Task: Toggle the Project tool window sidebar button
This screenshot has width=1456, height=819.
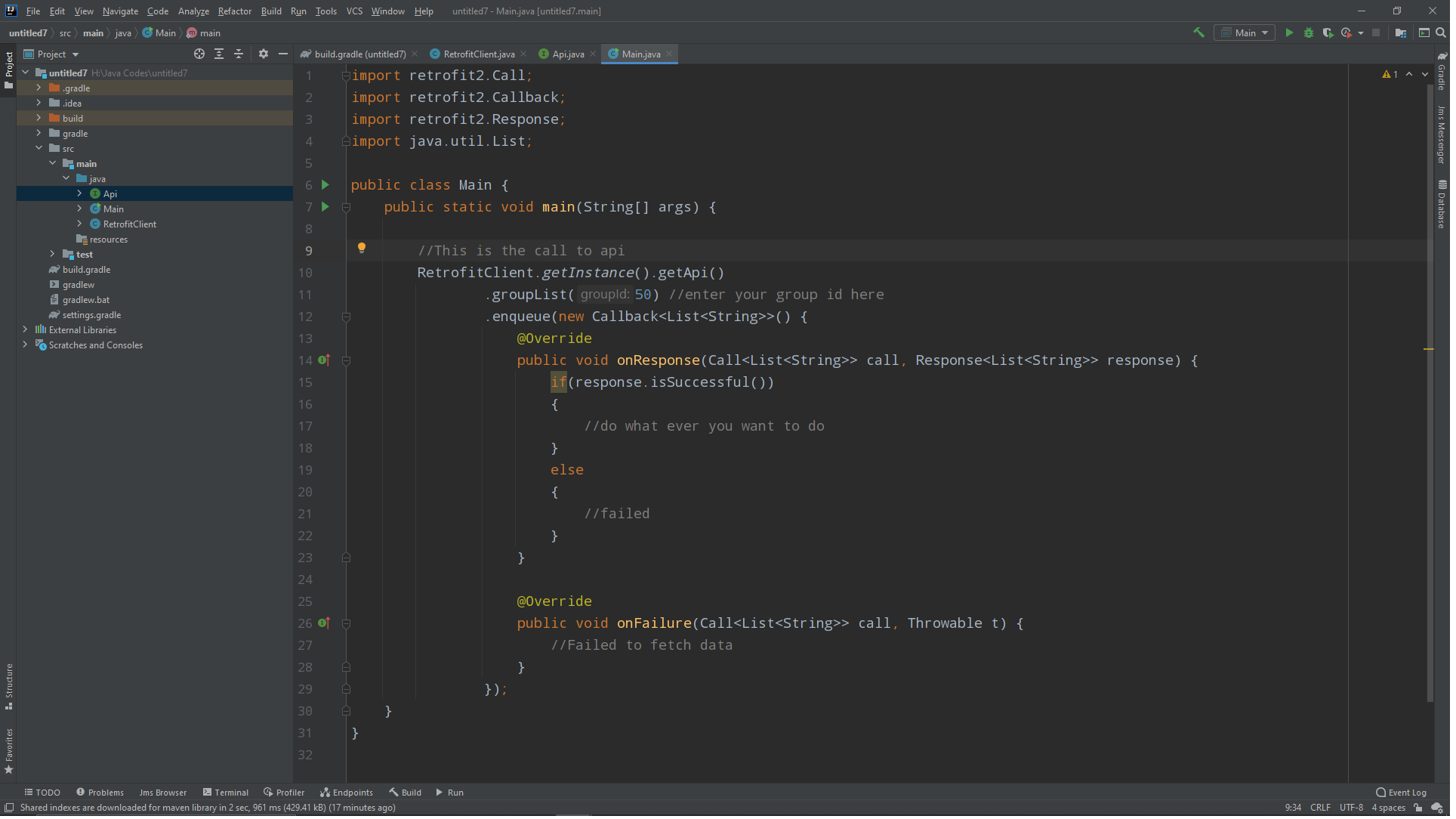Action: tap(8, 70)
